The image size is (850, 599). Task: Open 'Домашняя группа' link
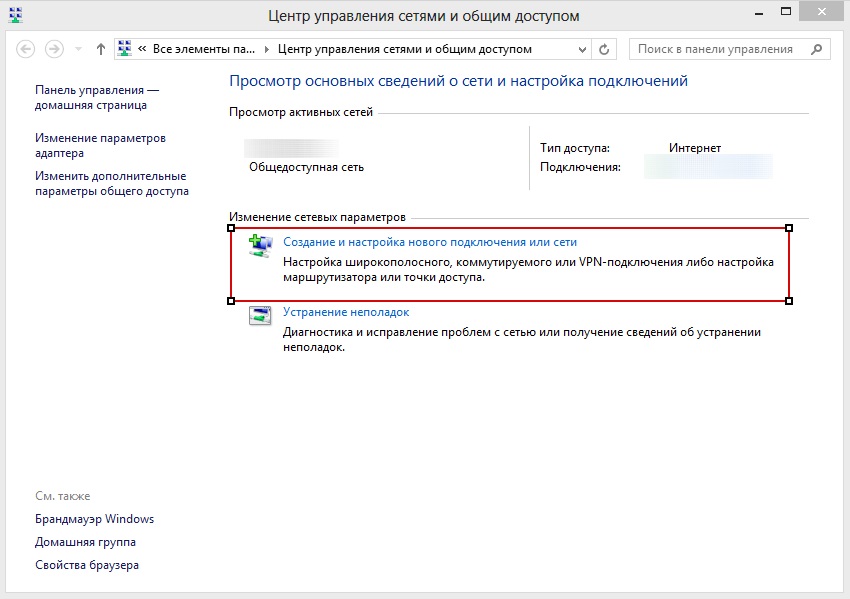click(85, 542)
